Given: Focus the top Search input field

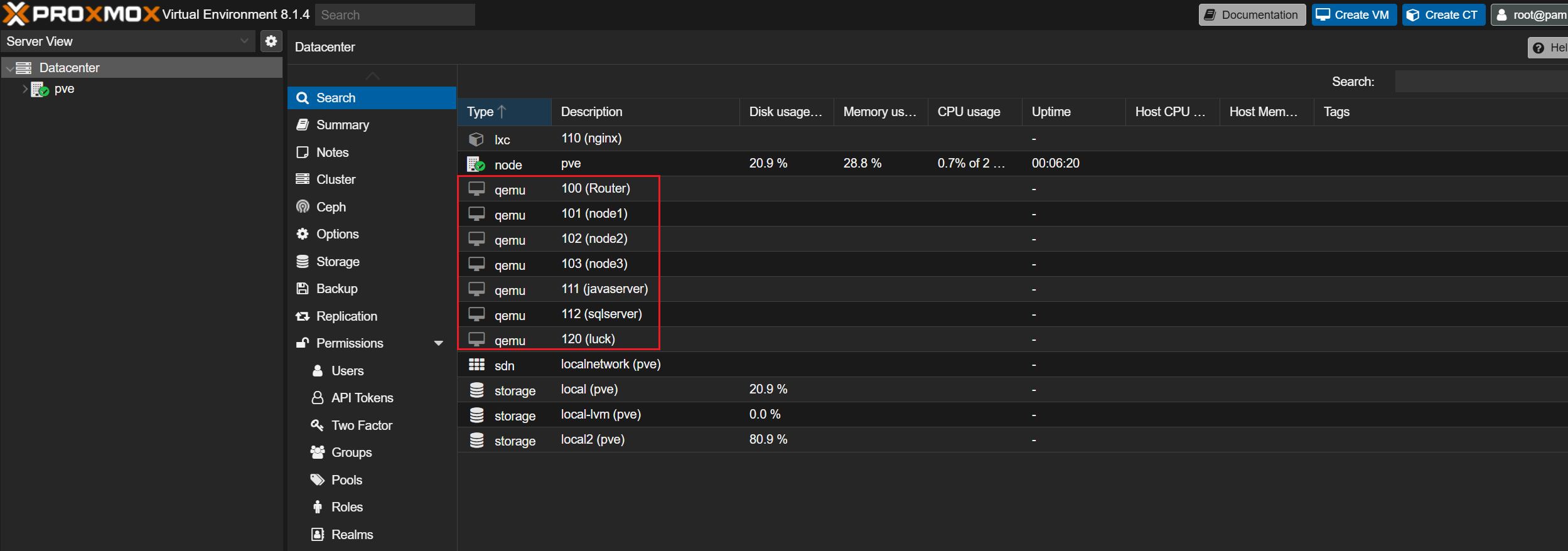Looking at the screenshot, I should [x=395, y=15].
